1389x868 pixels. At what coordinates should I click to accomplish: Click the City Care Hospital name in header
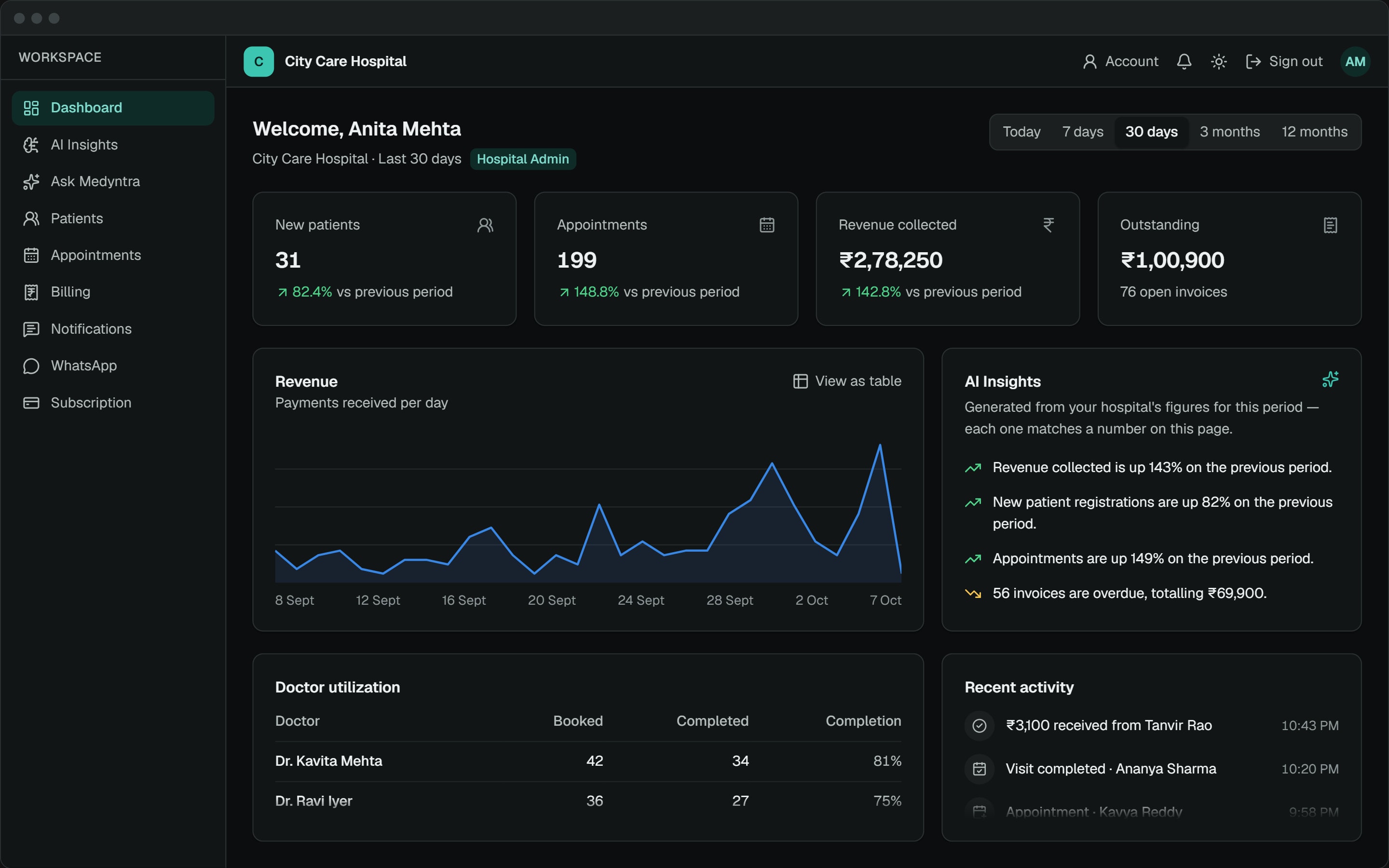345,61
